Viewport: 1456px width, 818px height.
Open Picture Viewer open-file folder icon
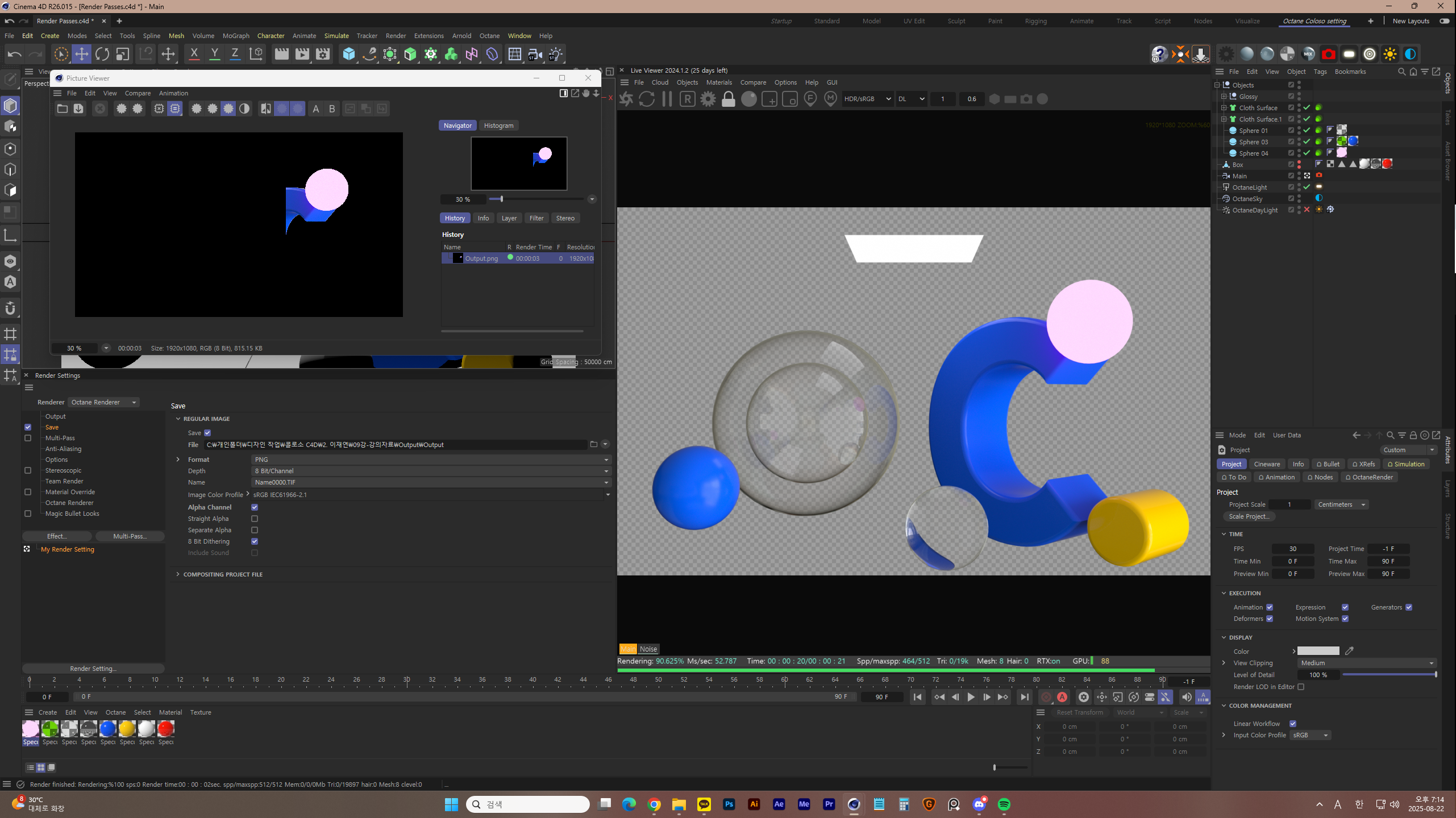coord(63,108)
